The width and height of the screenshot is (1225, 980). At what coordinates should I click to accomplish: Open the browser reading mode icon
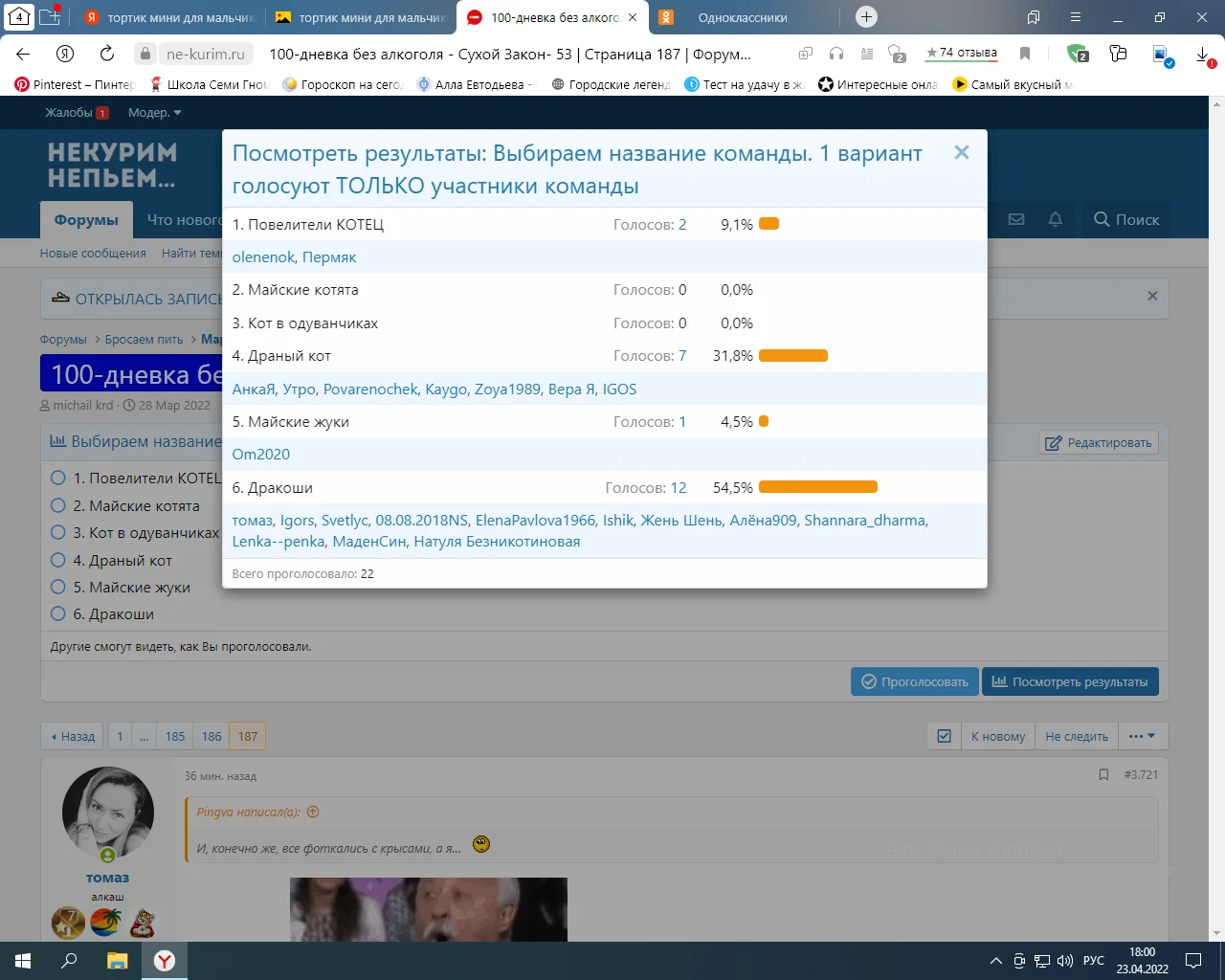point(866,55)
